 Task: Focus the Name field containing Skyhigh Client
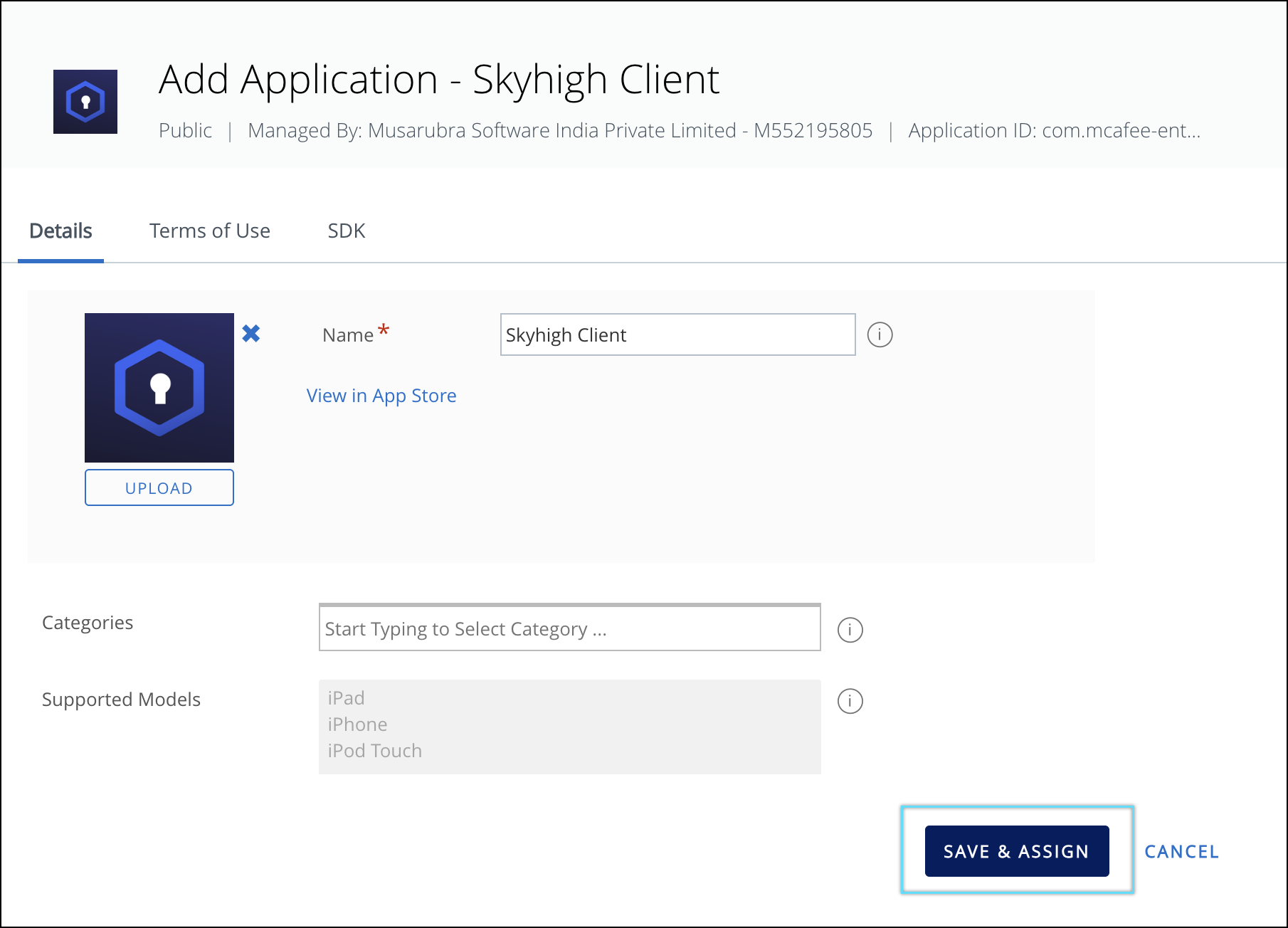point(677,334)
